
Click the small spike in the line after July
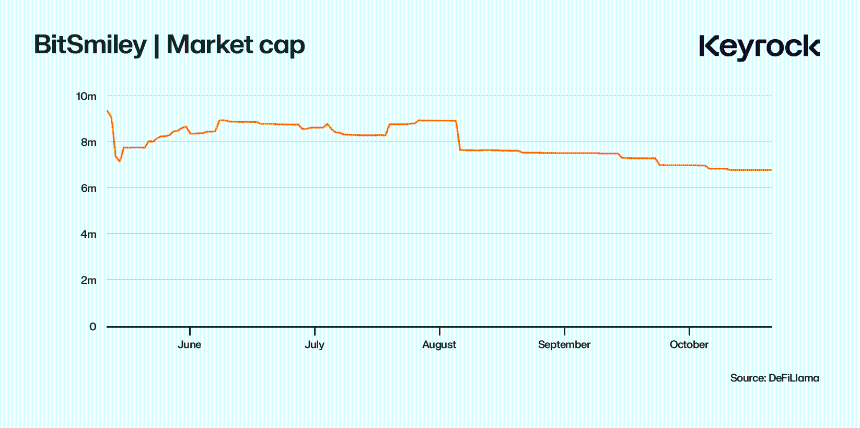[x=327, y=124]
